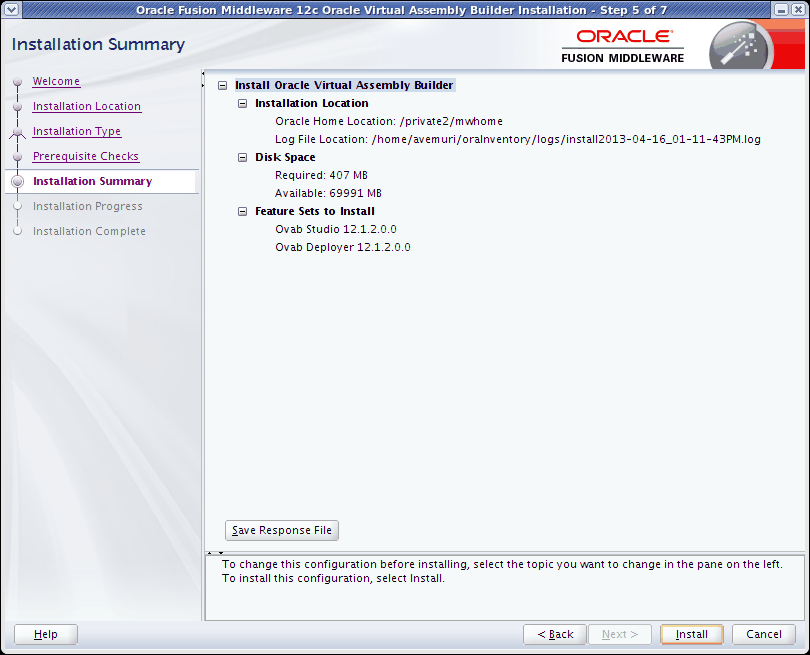Viewport: 810px width, 655px height.
Task: Click the Installation Complete step label
Action: point(89,231)
